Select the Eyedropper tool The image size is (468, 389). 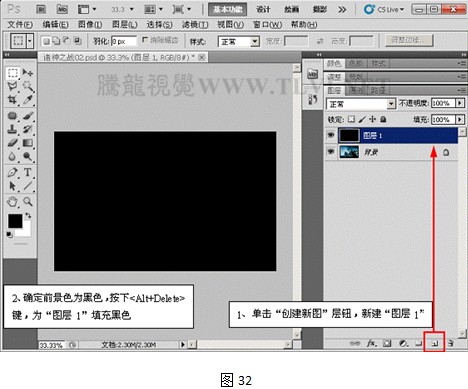click(28, 100)
